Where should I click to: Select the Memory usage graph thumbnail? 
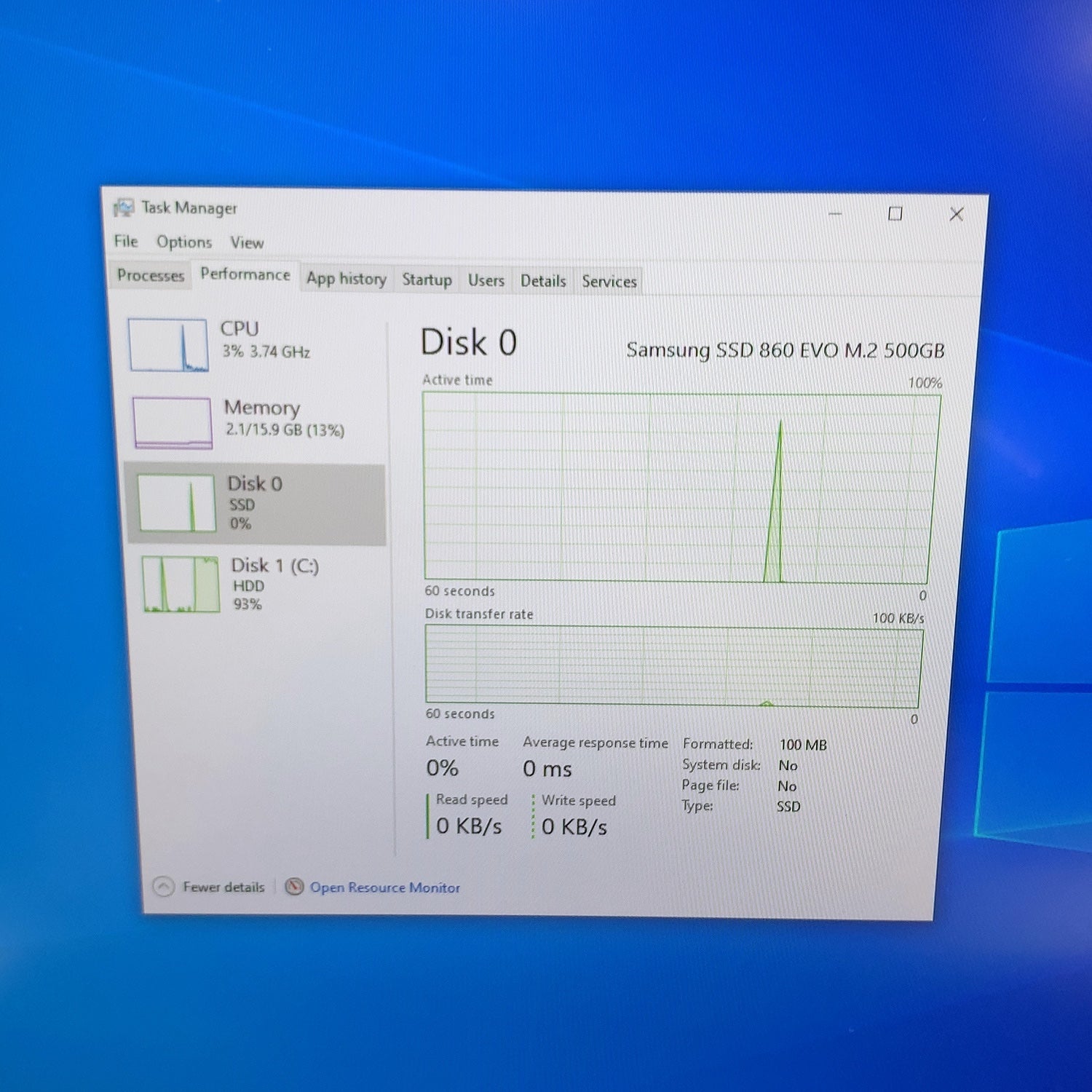(173, 422)
